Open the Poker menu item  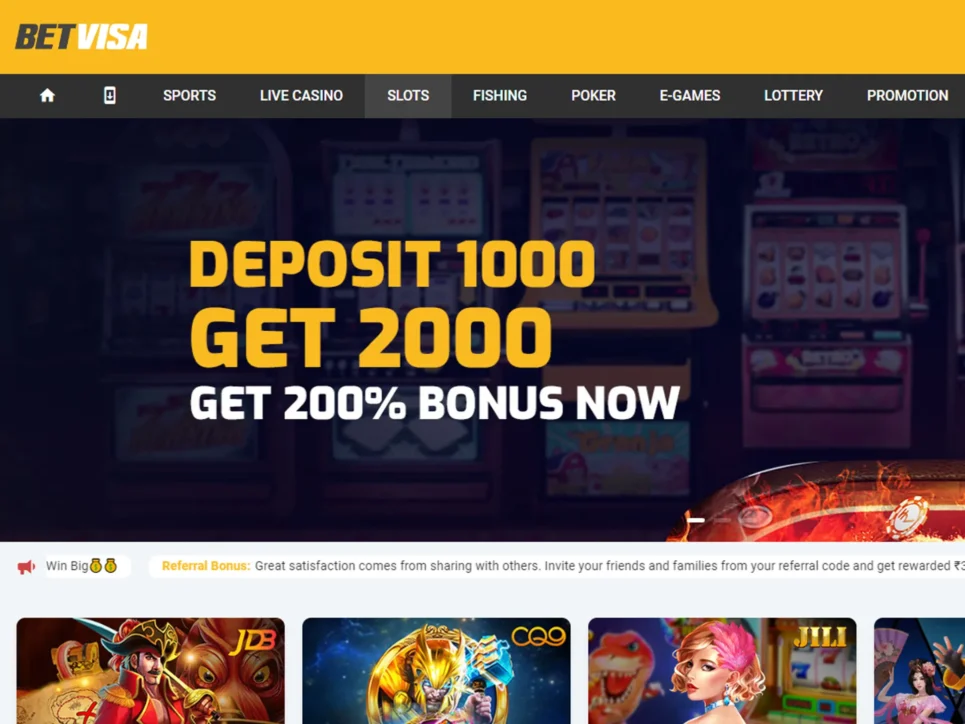coord(593,95)
